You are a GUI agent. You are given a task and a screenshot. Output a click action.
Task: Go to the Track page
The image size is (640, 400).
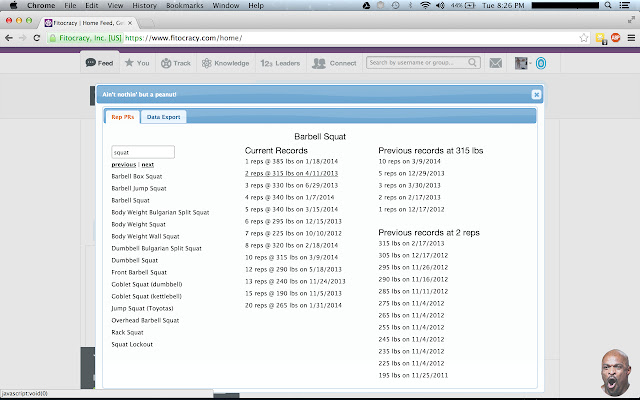pos(176,63)
